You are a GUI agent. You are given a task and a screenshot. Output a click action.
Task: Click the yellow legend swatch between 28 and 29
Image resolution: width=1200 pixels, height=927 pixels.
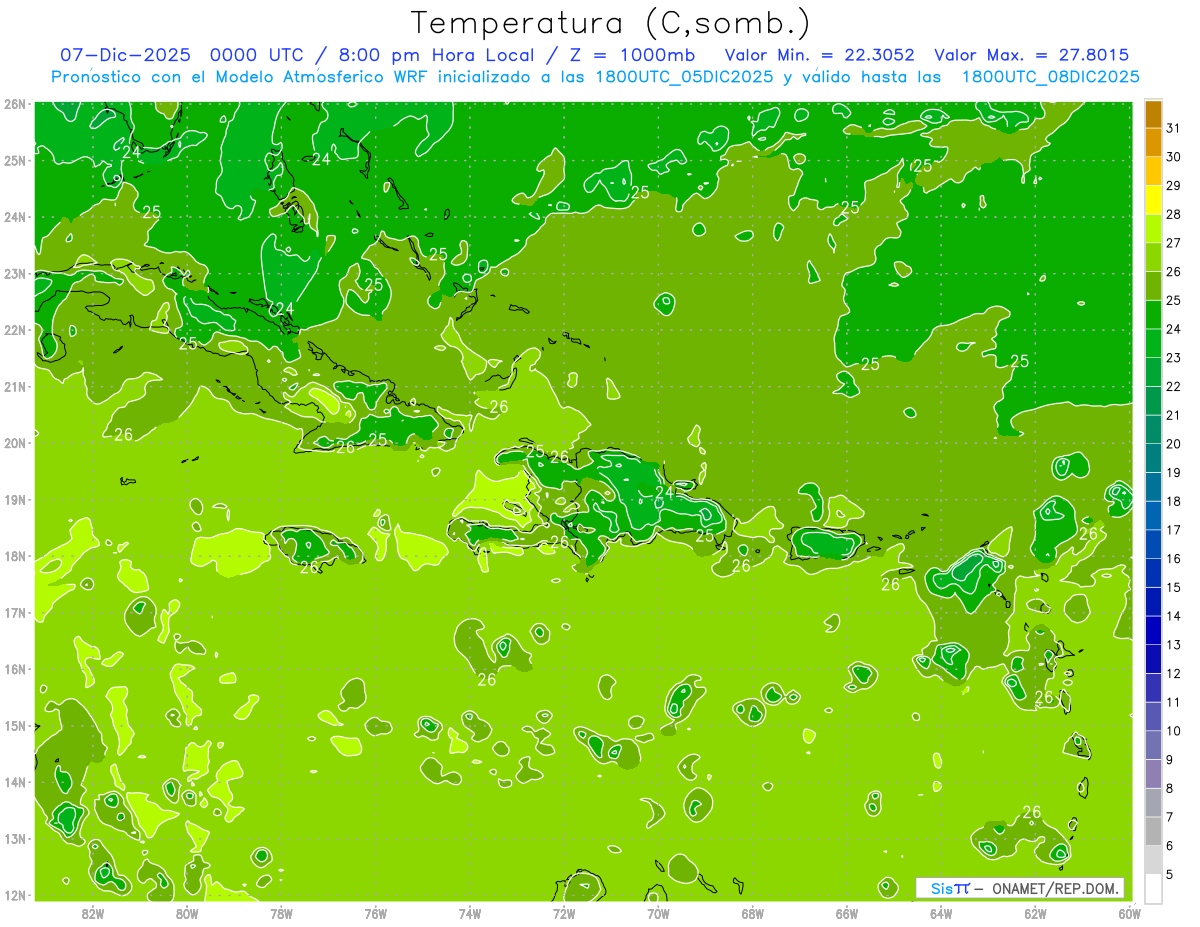(x=1153, y=200)
